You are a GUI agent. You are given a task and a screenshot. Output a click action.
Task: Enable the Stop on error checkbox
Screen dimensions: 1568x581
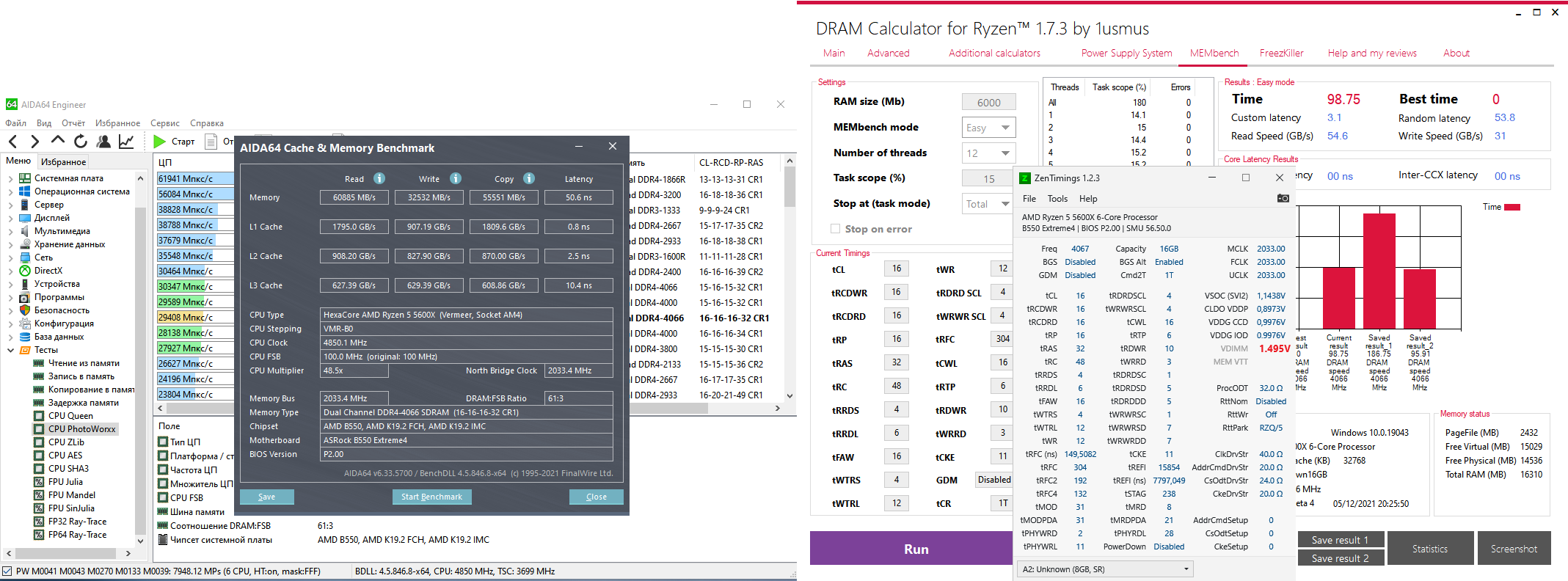835,229
